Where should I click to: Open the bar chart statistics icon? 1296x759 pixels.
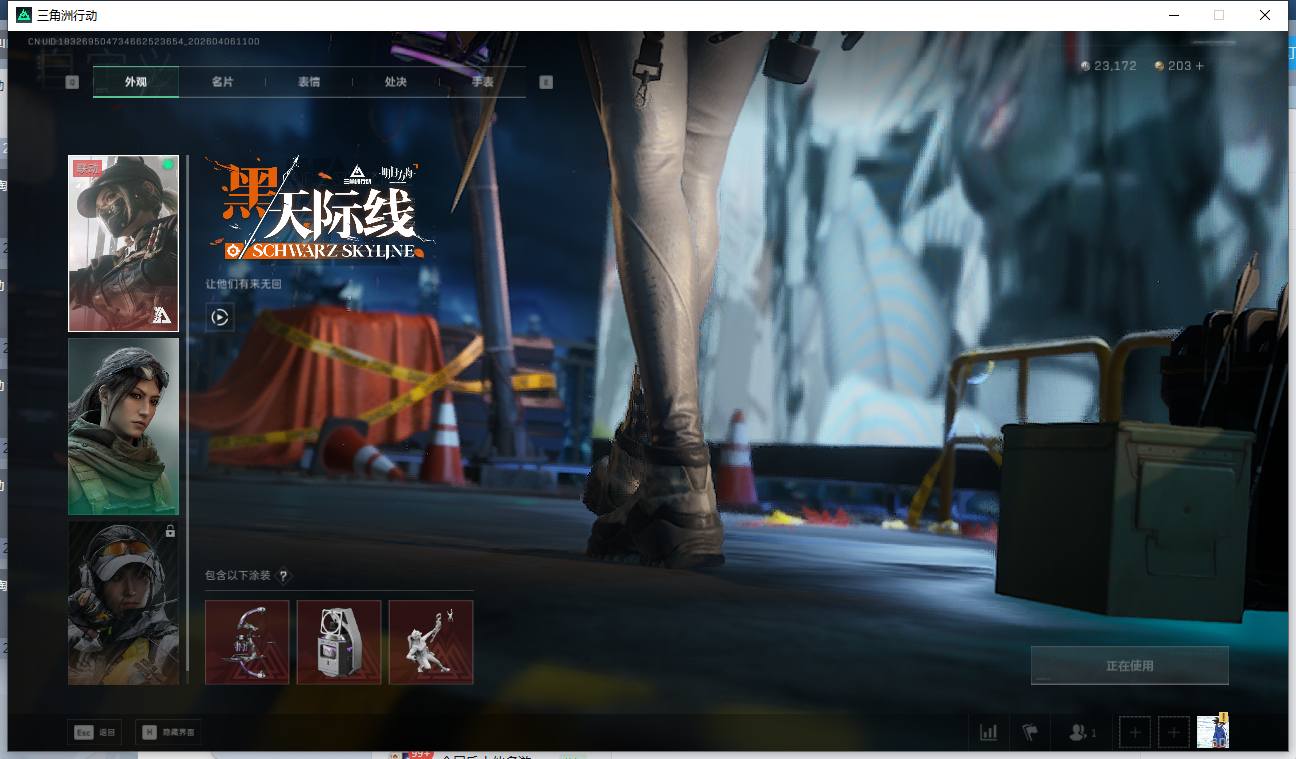coord(989,733)
